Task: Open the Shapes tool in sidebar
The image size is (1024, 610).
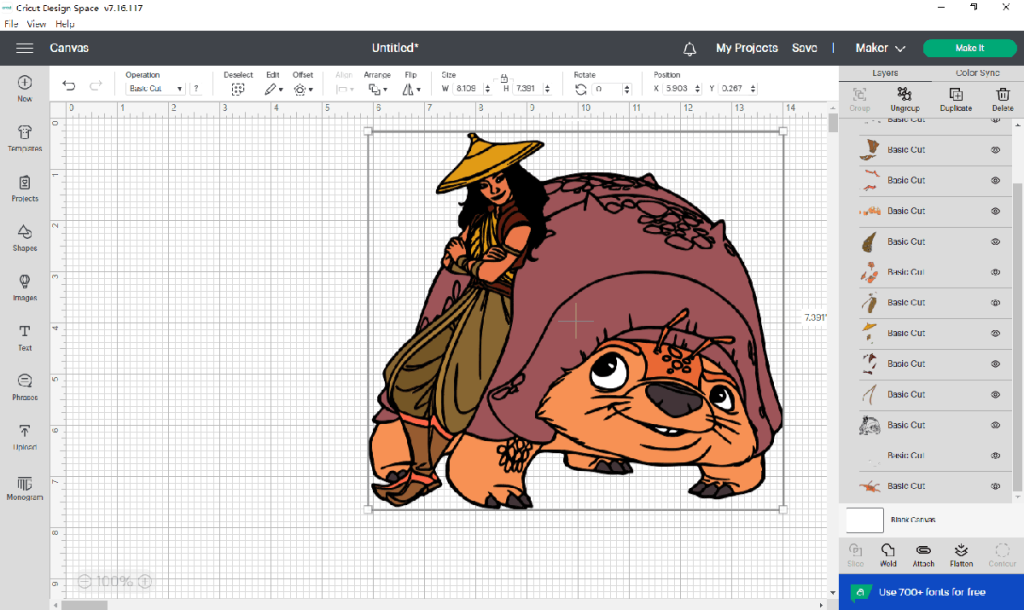Action: (x=25, y=237)
